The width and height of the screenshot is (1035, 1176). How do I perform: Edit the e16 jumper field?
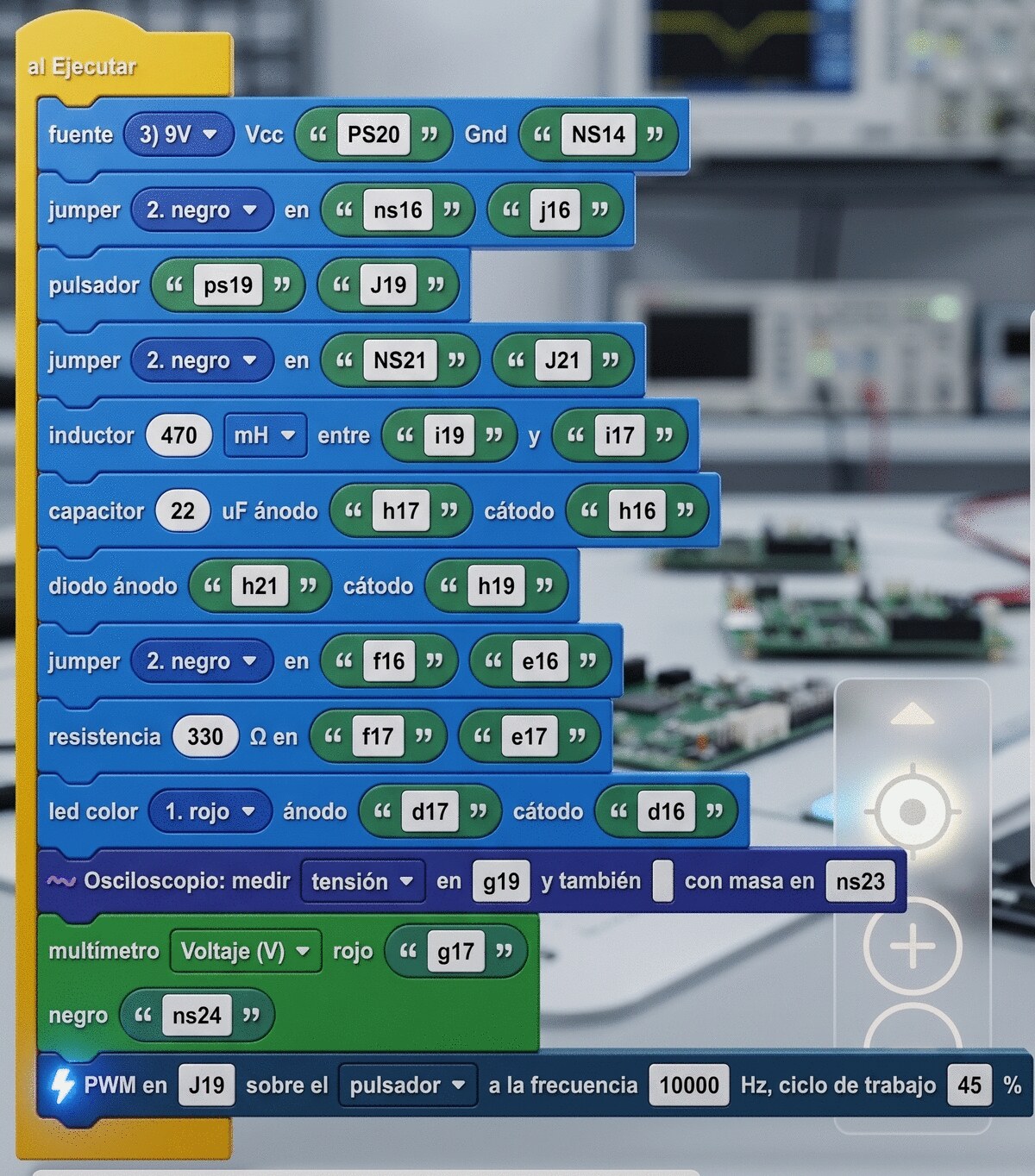tap(540, 661)
